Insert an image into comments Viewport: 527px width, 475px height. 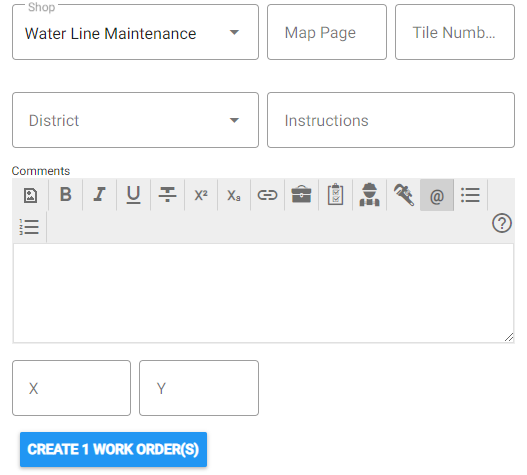tap(31, 195)
